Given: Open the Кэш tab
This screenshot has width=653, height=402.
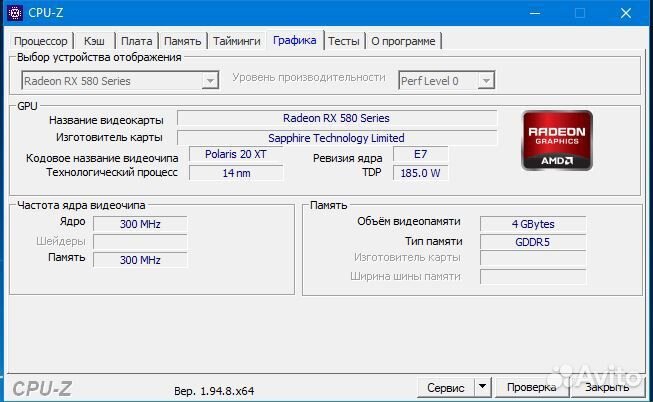Looking at the screenshot, I should (94, 41).
